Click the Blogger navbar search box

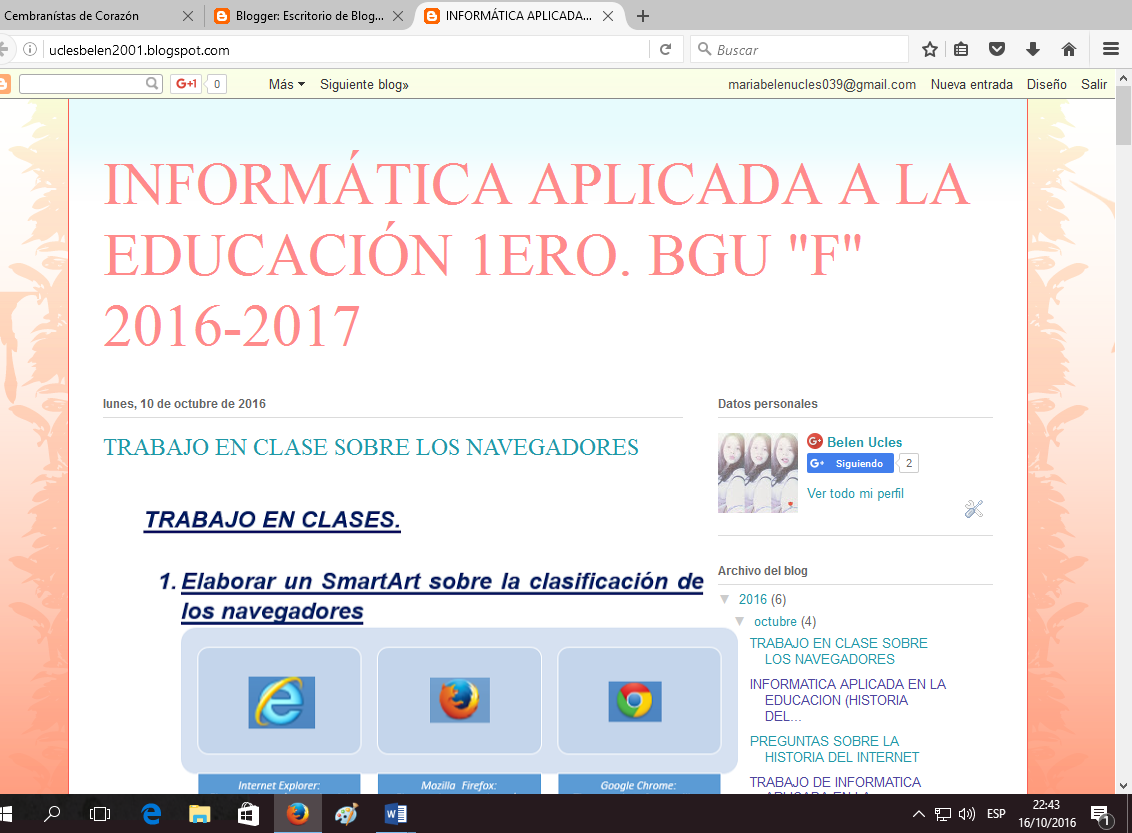[82, 84]
